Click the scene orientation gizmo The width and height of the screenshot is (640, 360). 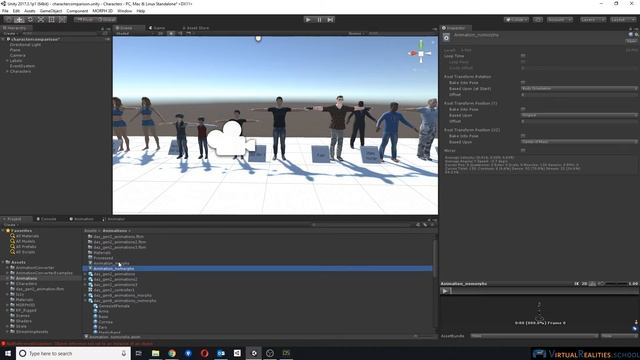coord(420,52)
